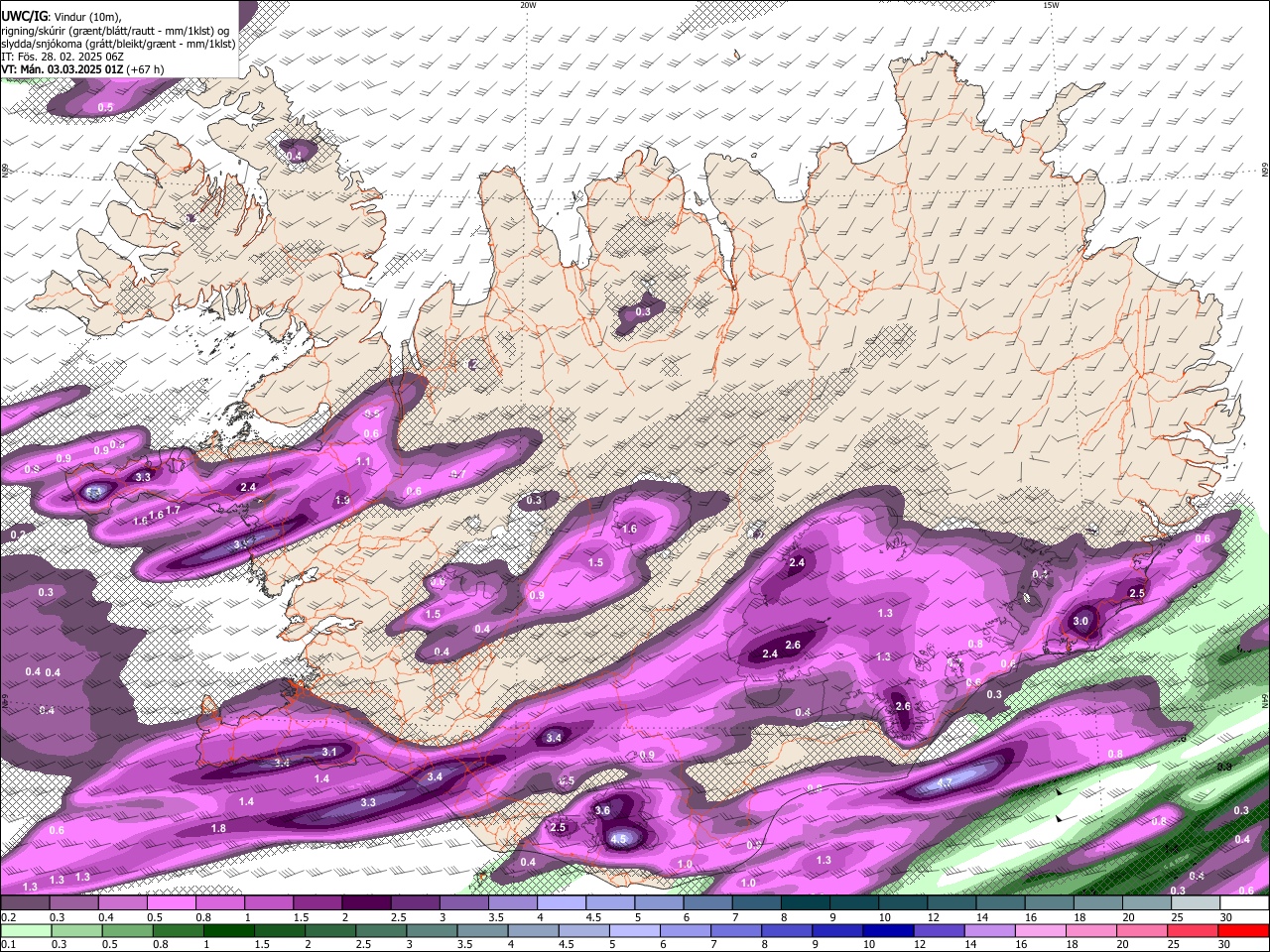This screenshot has height=952, width=1270.
Task: Click the '1.9' precipitation value on the map
Action: pyautogui.click(x=342, y=501)
